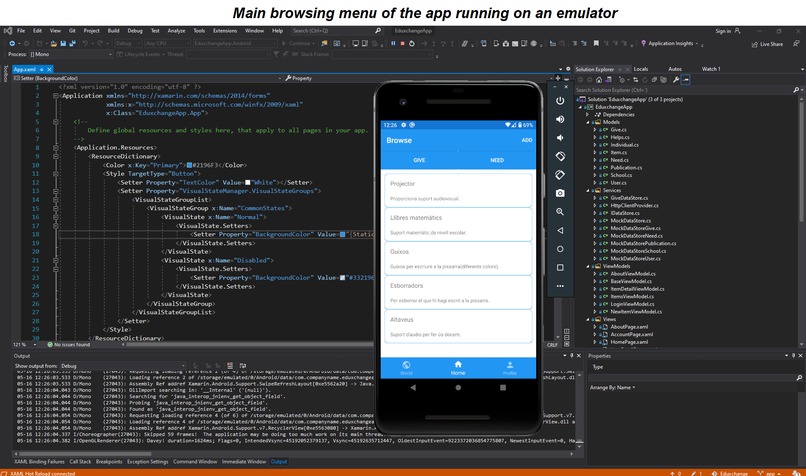Click emulator volume down icon

click(x=560, y=138)
